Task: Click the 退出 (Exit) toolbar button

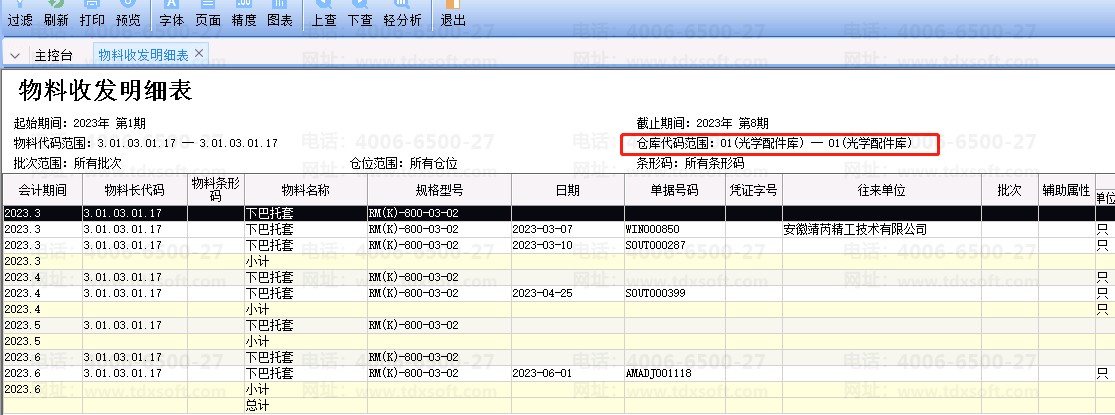Action: pyautogui.click(x=453, y=14)
